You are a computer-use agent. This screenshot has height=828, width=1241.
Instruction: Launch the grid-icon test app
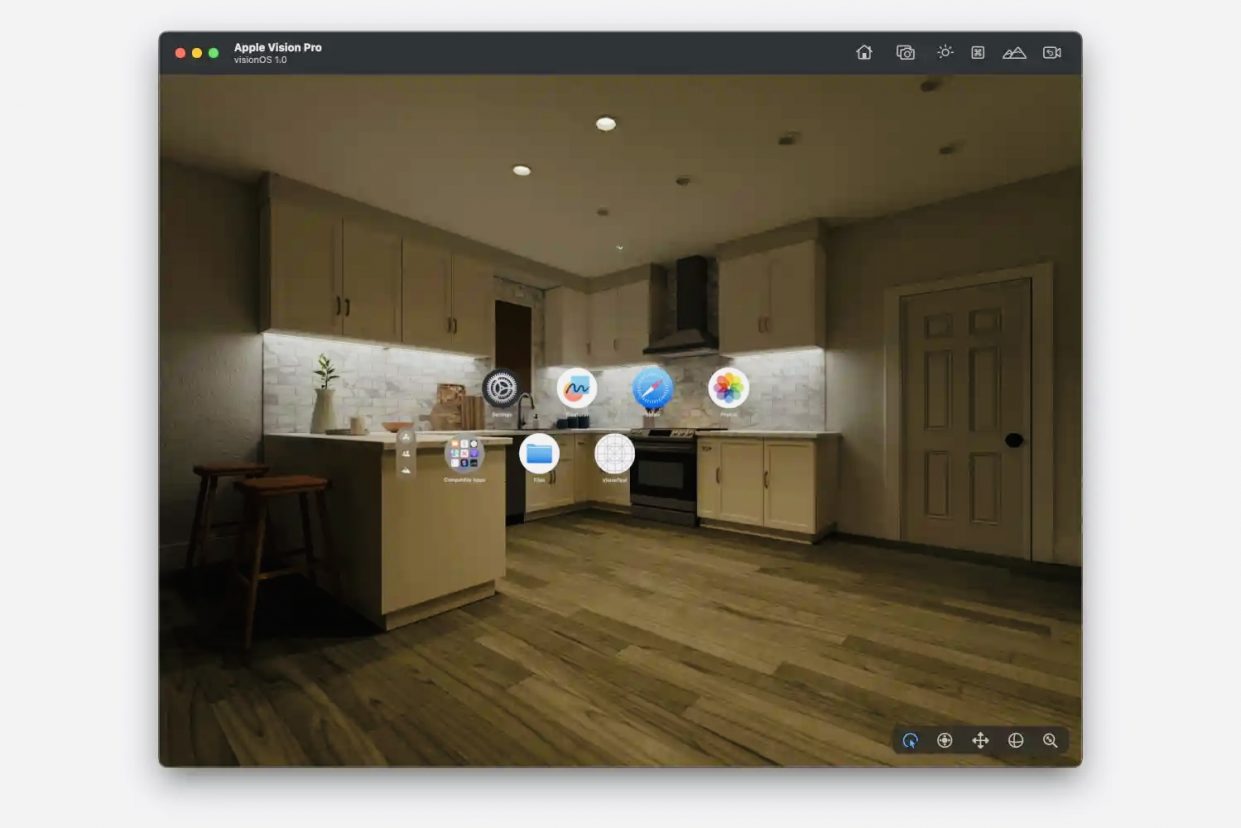[615, 453]
